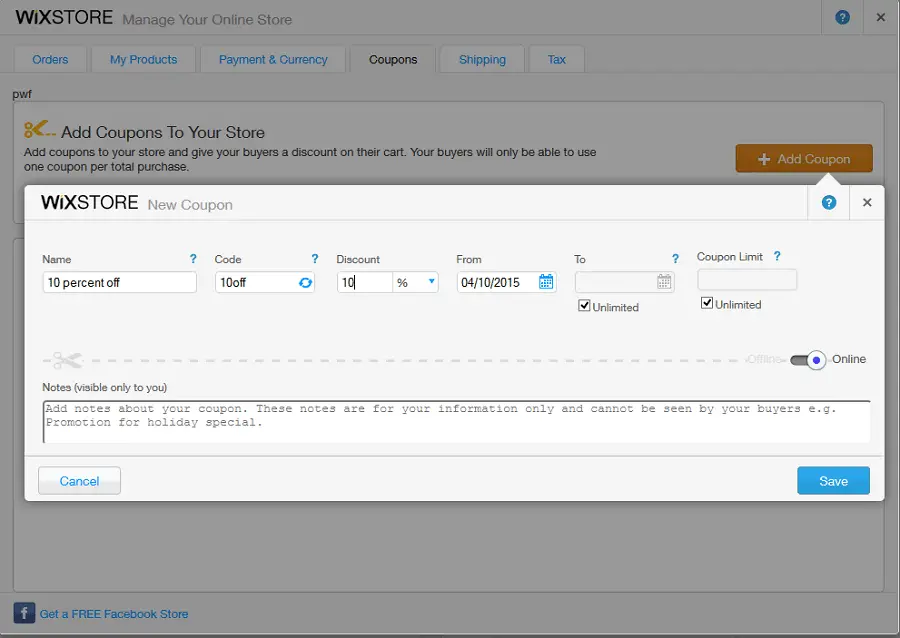Viewport: 900px width, 638px height.
Task: Regenerate the coupon code with refresh icon
Action: pos(305,282)
